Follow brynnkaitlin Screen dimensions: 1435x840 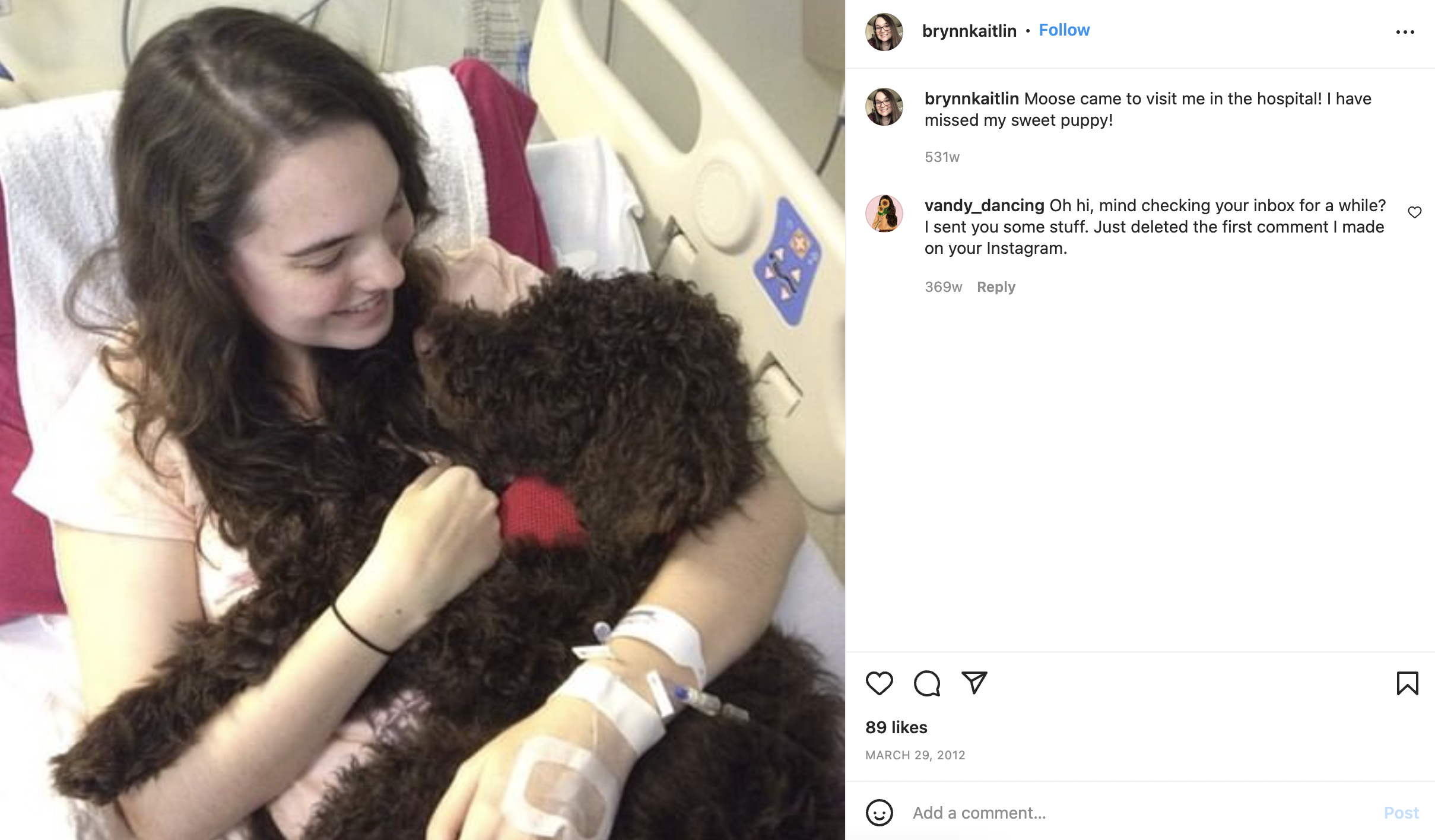coord(1064,30)
